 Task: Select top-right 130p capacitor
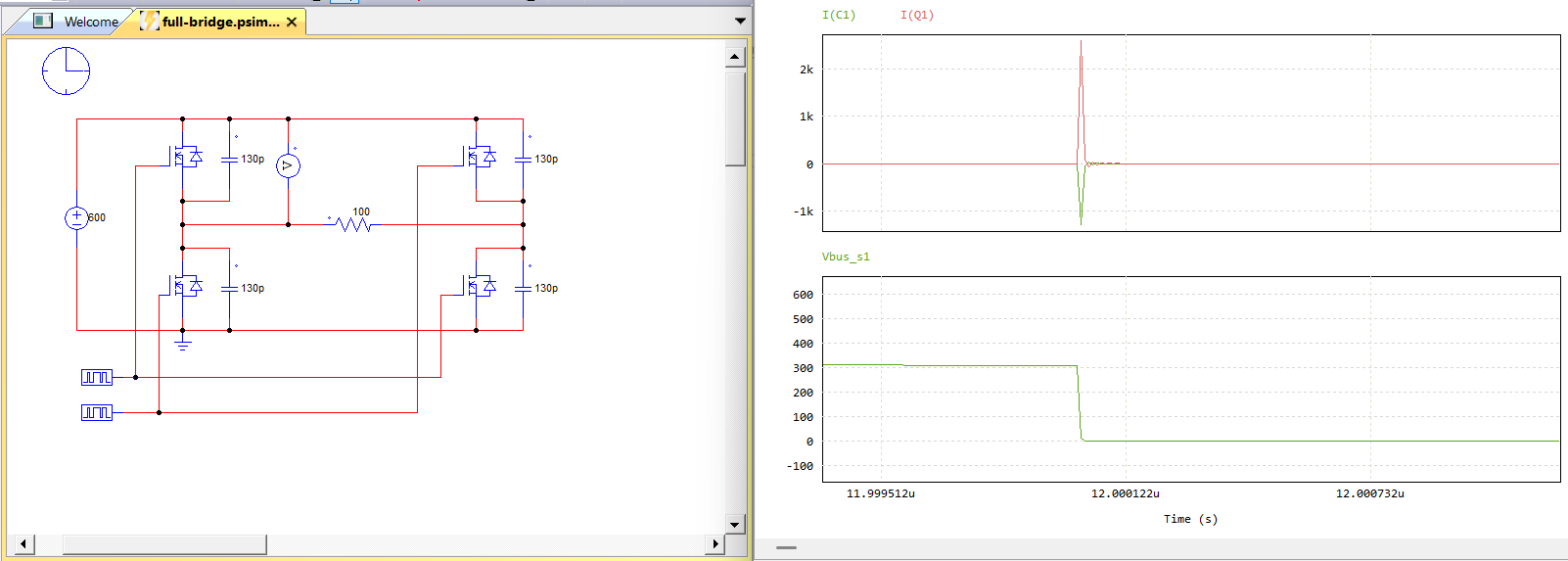(523, 159)
